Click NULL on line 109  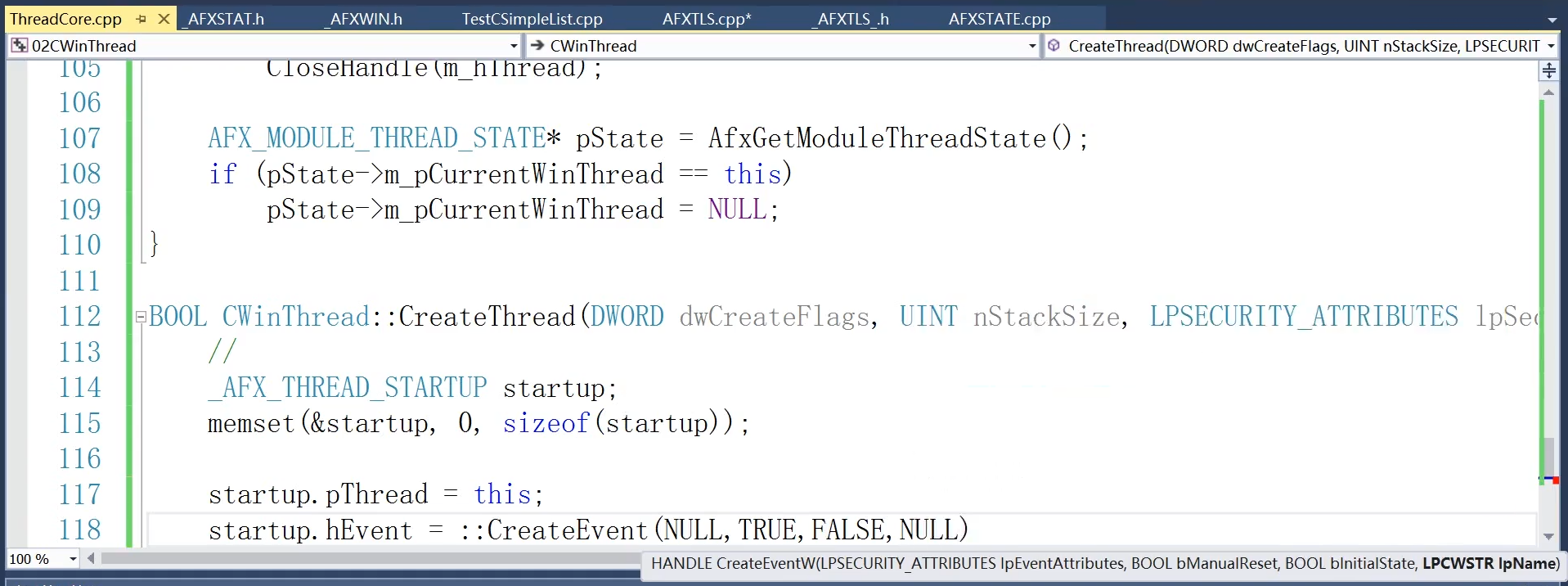tap(737, 210)
